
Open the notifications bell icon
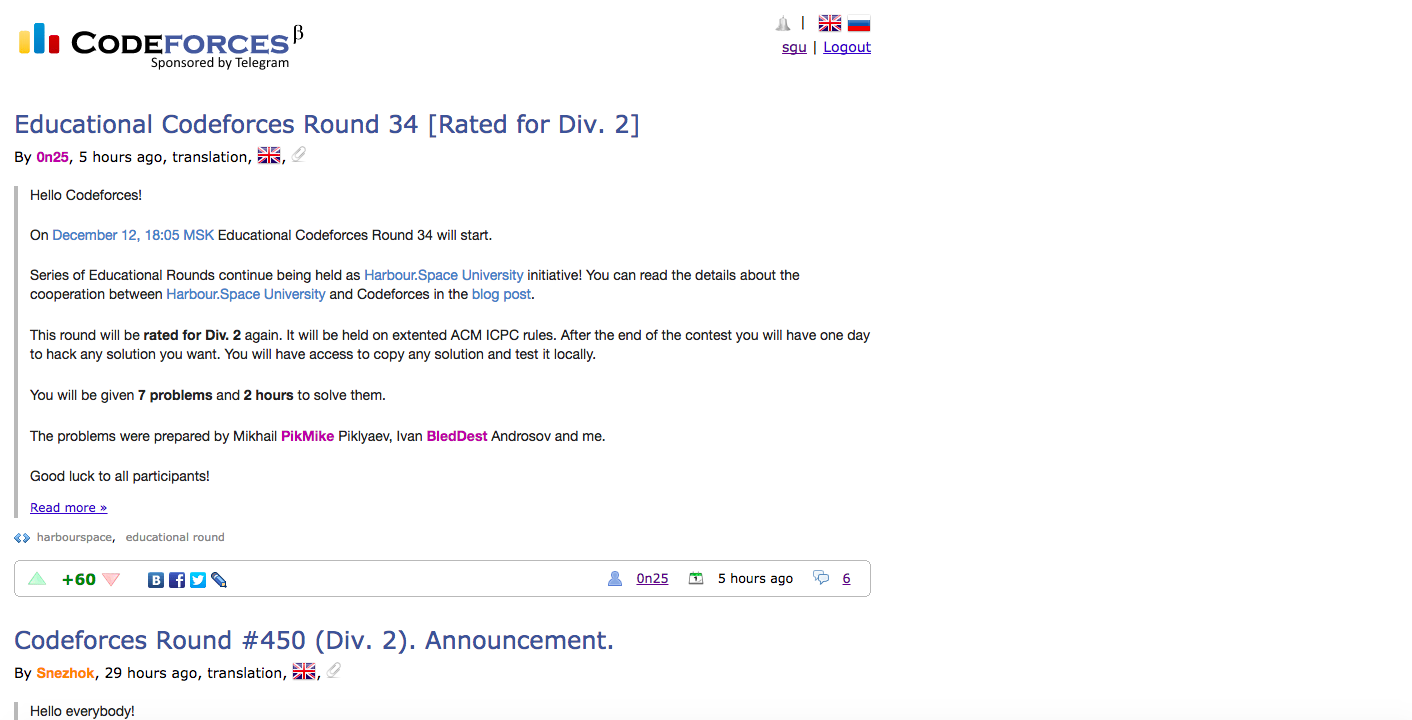coord(783,23)
